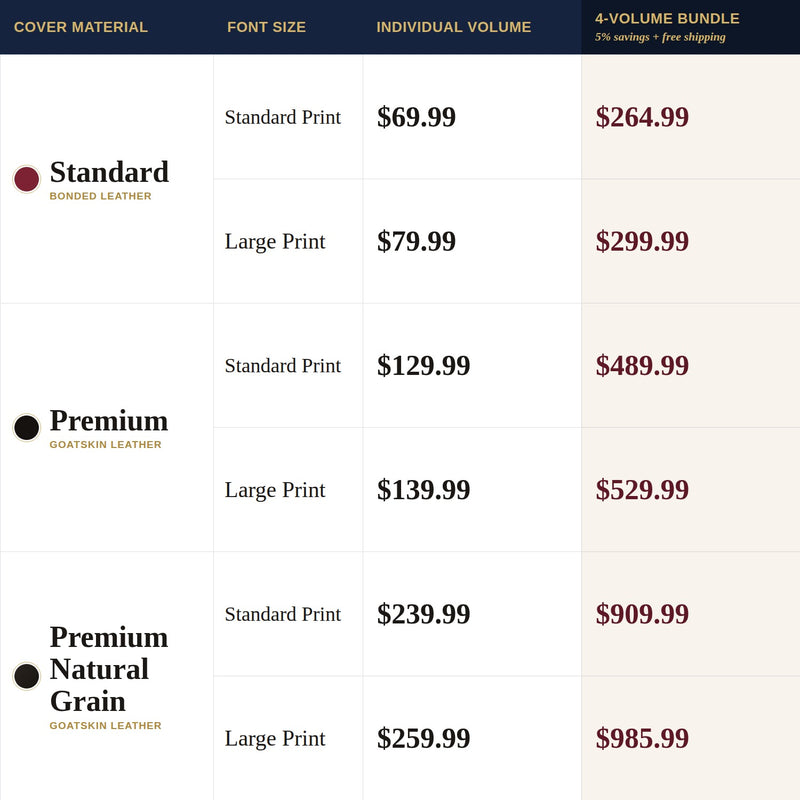The image size is (800, 800).
Task: Pick the $299.99 bundle price
Action: click(642, 241)
